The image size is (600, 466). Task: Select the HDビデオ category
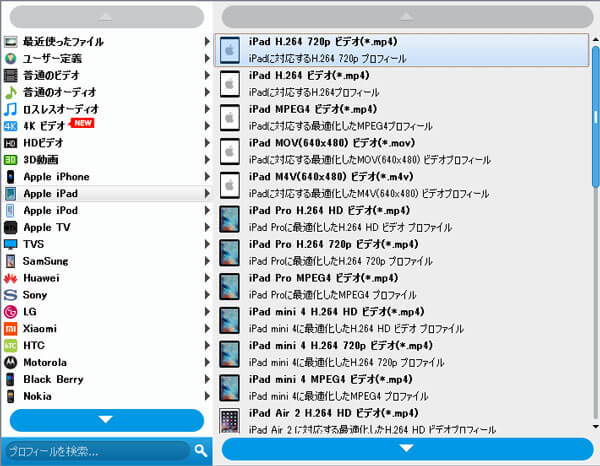44,143
